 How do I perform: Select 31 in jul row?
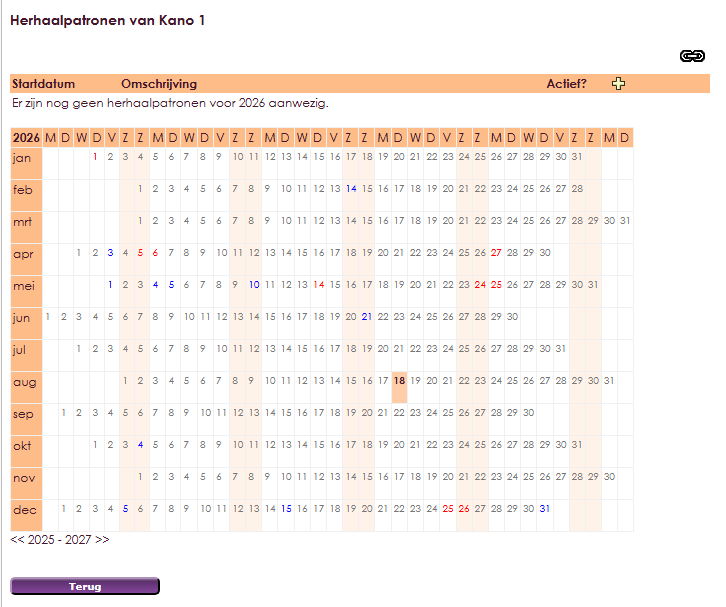pyautogui.click(x=561, y=349)
